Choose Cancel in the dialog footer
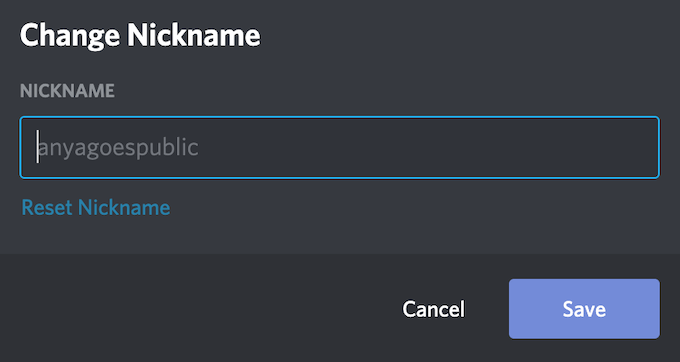Image resolution: width=680 pixels, height=362 pixels. 433,309
